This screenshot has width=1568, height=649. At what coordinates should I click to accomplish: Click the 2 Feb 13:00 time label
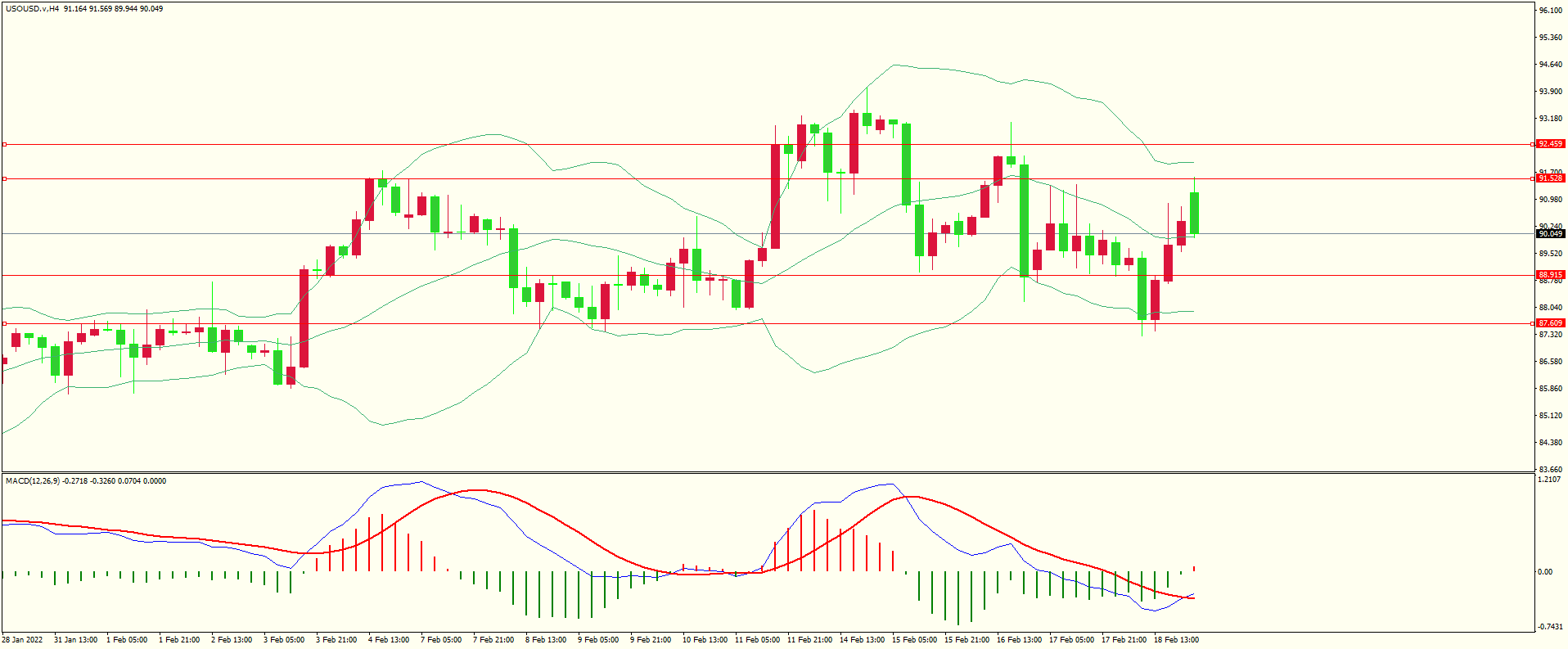(x=232, y=640)
